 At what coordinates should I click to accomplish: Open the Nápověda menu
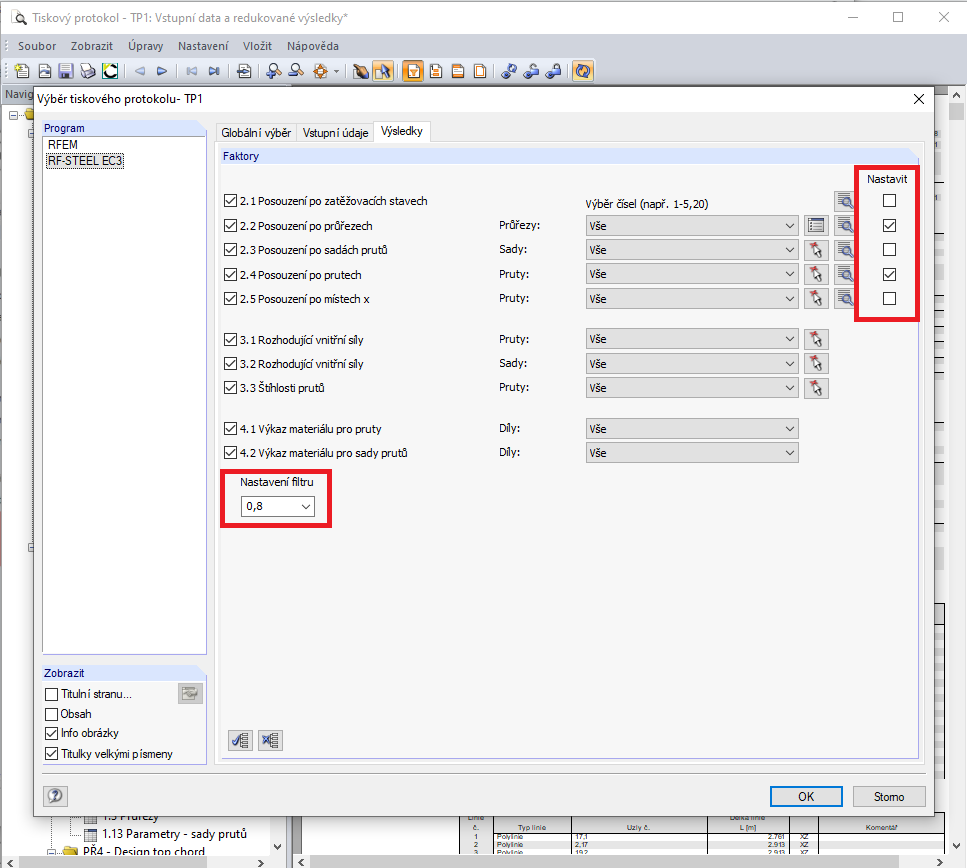click(x=313, y=46)
